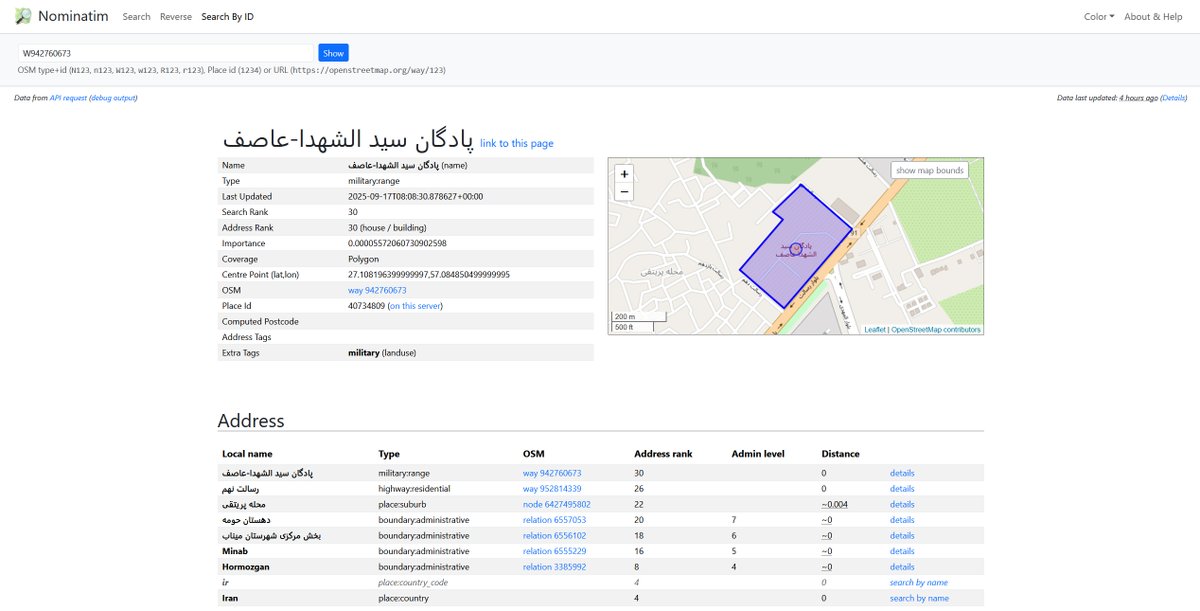Image resolution: width=1200 pixels, height=611 pixels.
Task: Open relation 6555229 link
Action: coord(554,551)
